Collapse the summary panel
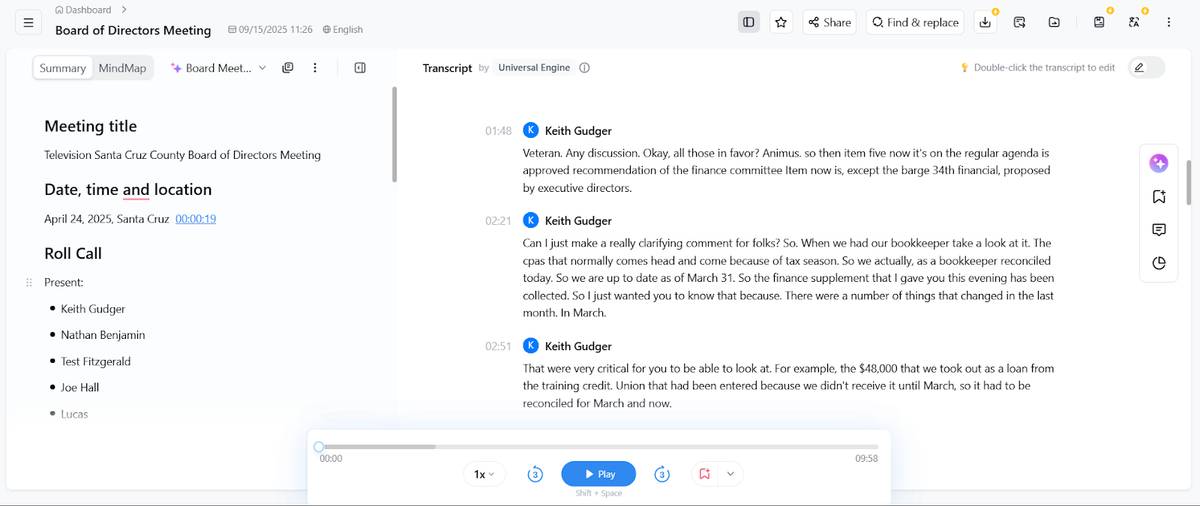This screenshot has height=506, width=1200. coord(360,68)
